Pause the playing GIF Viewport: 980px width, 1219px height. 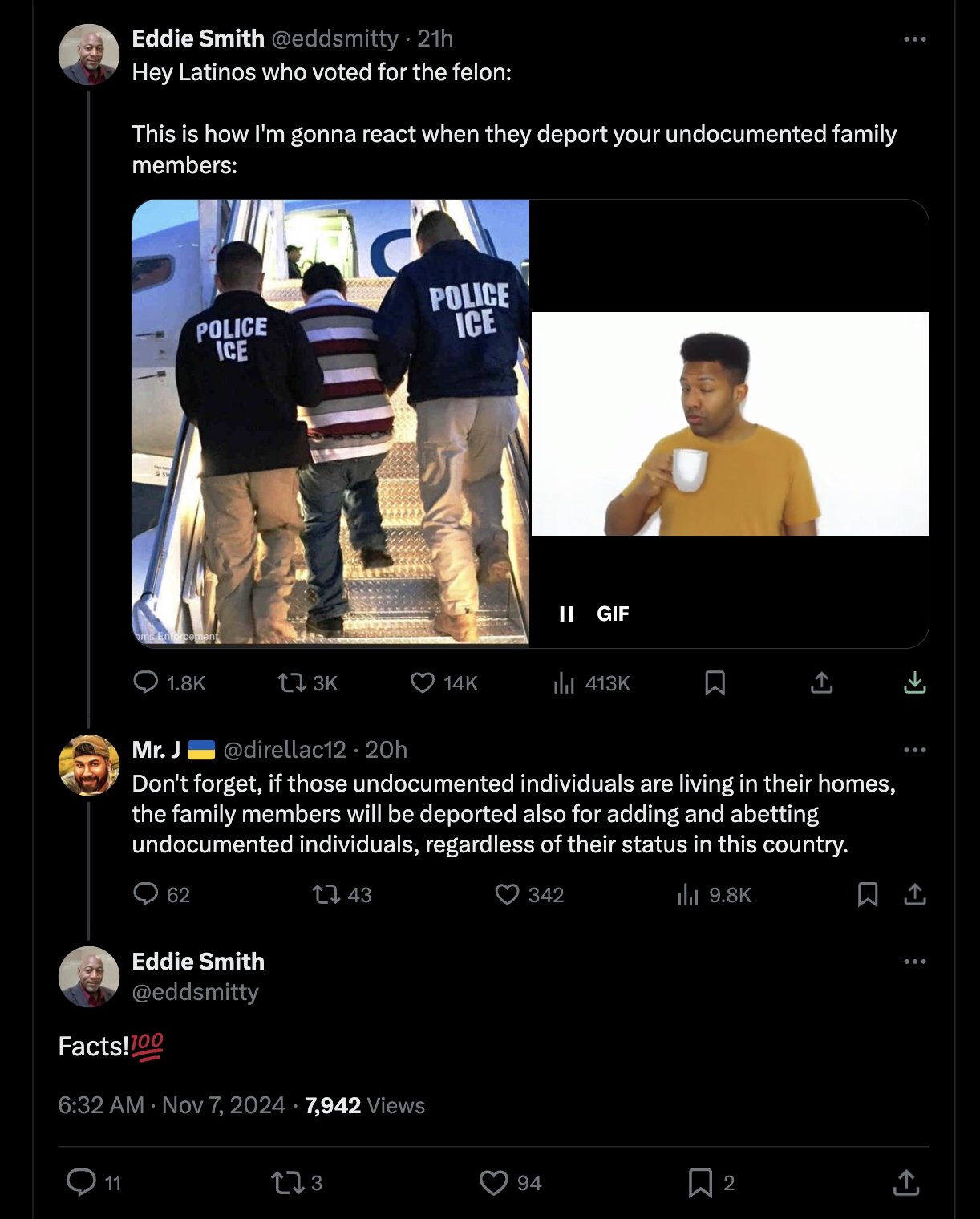click(566, 614)
